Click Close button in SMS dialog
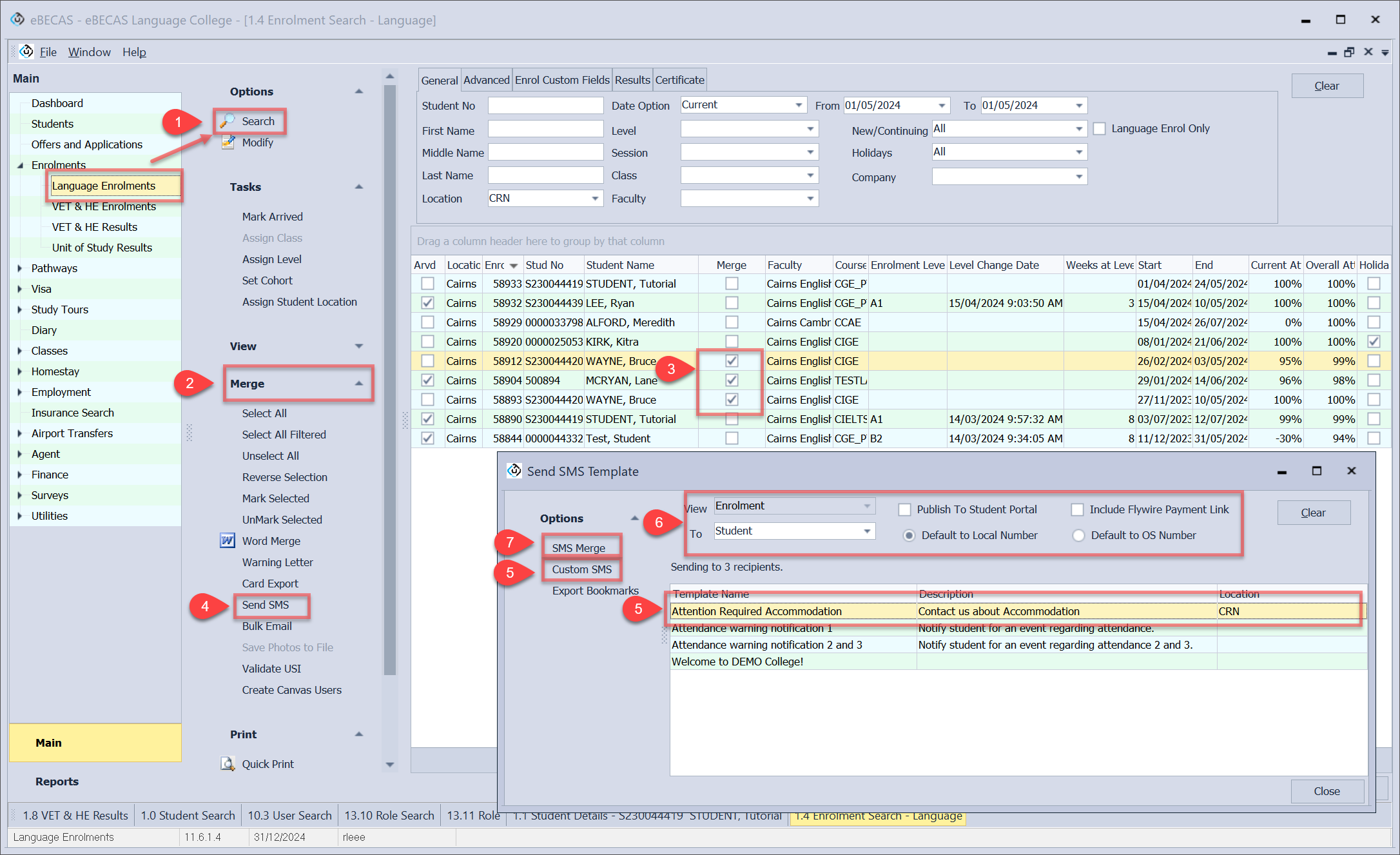This screenshot has height=855, width=1400. pyautogui.click(x=1327, y=791)
